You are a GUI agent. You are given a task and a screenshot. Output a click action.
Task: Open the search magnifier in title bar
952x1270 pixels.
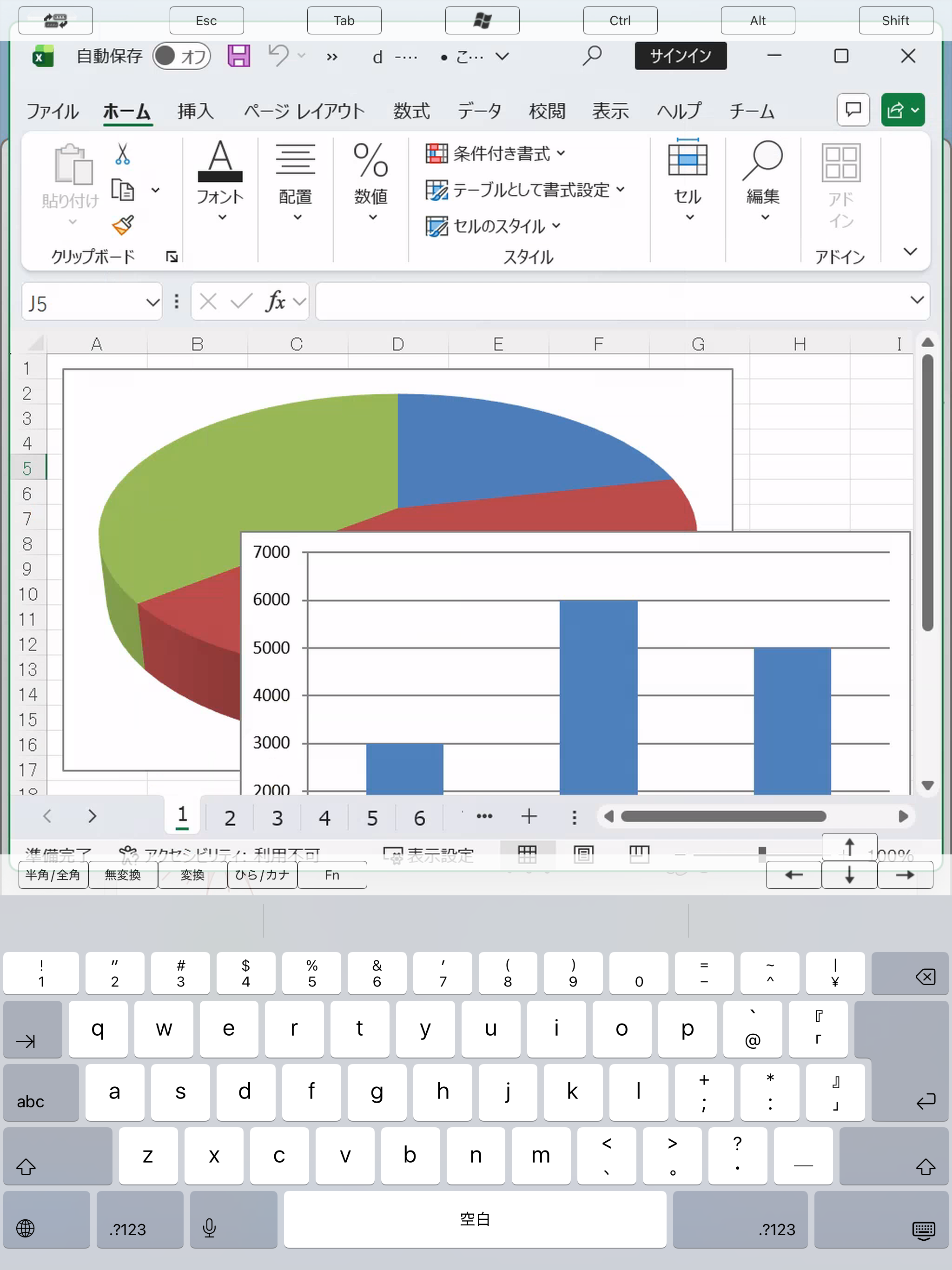[591, 56]
